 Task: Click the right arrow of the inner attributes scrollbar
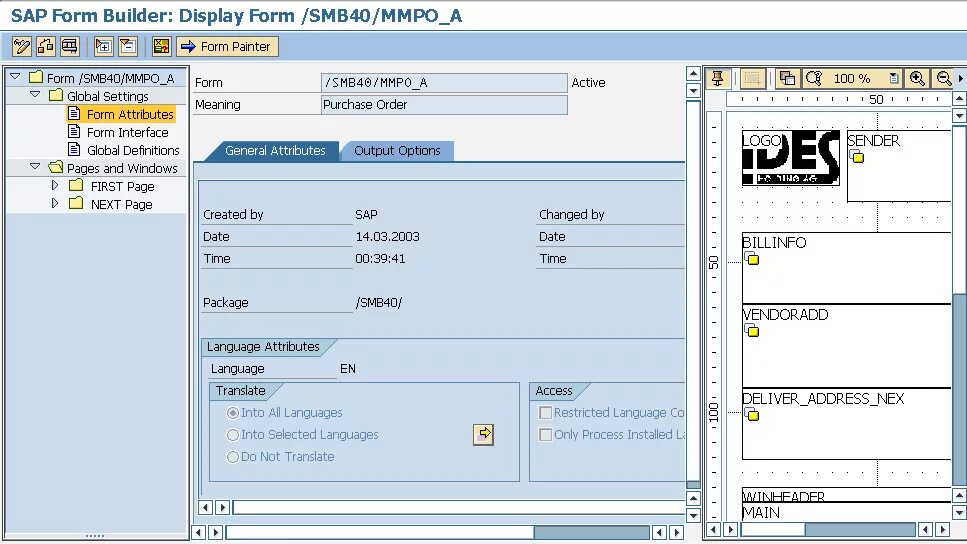point(223,508)
